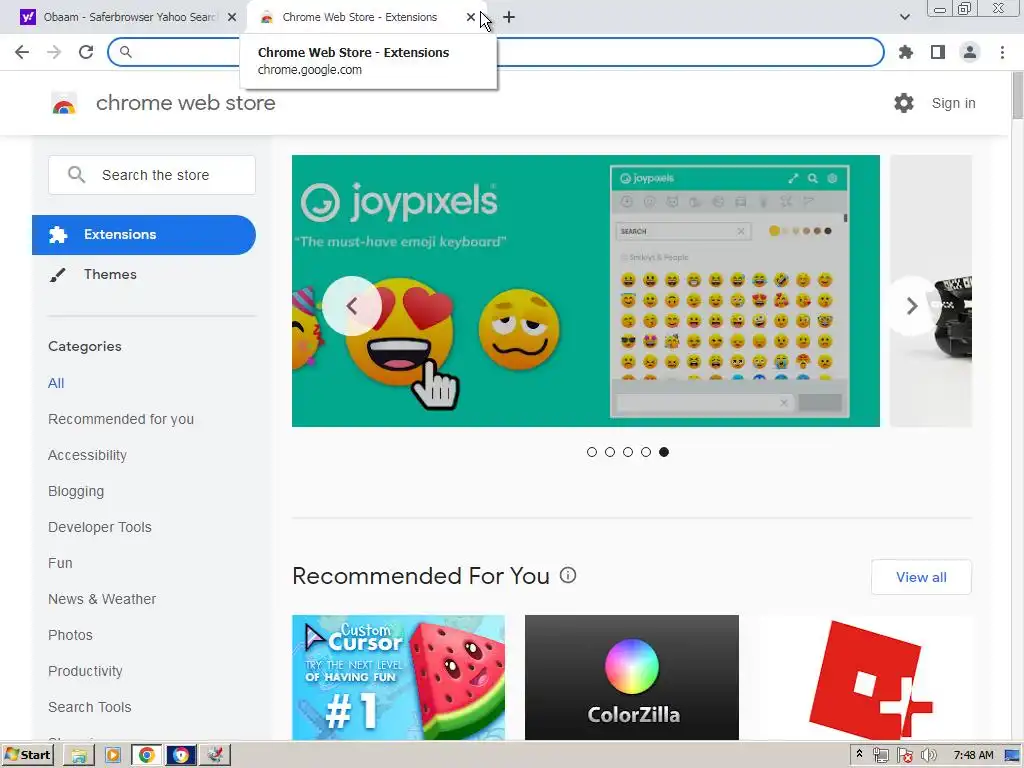Open the News & Weather category
The height and width of the screenshot is (768, 1024).
click(102, 599)
